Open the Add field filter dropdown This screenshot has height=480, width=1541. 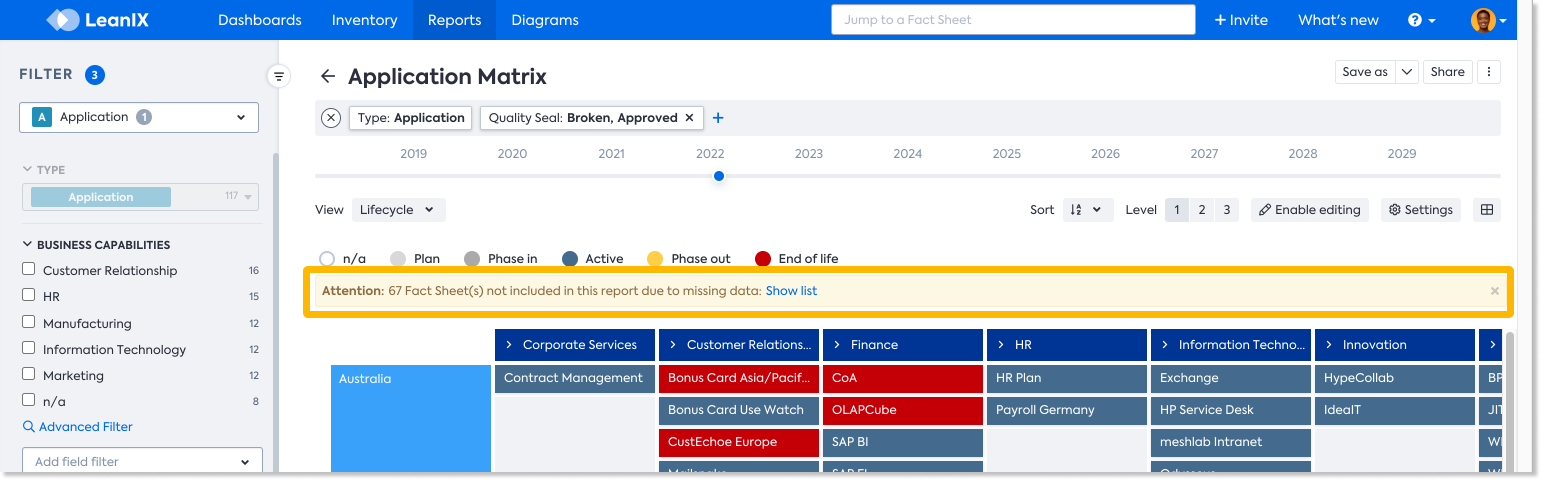[x=142, y=462]
